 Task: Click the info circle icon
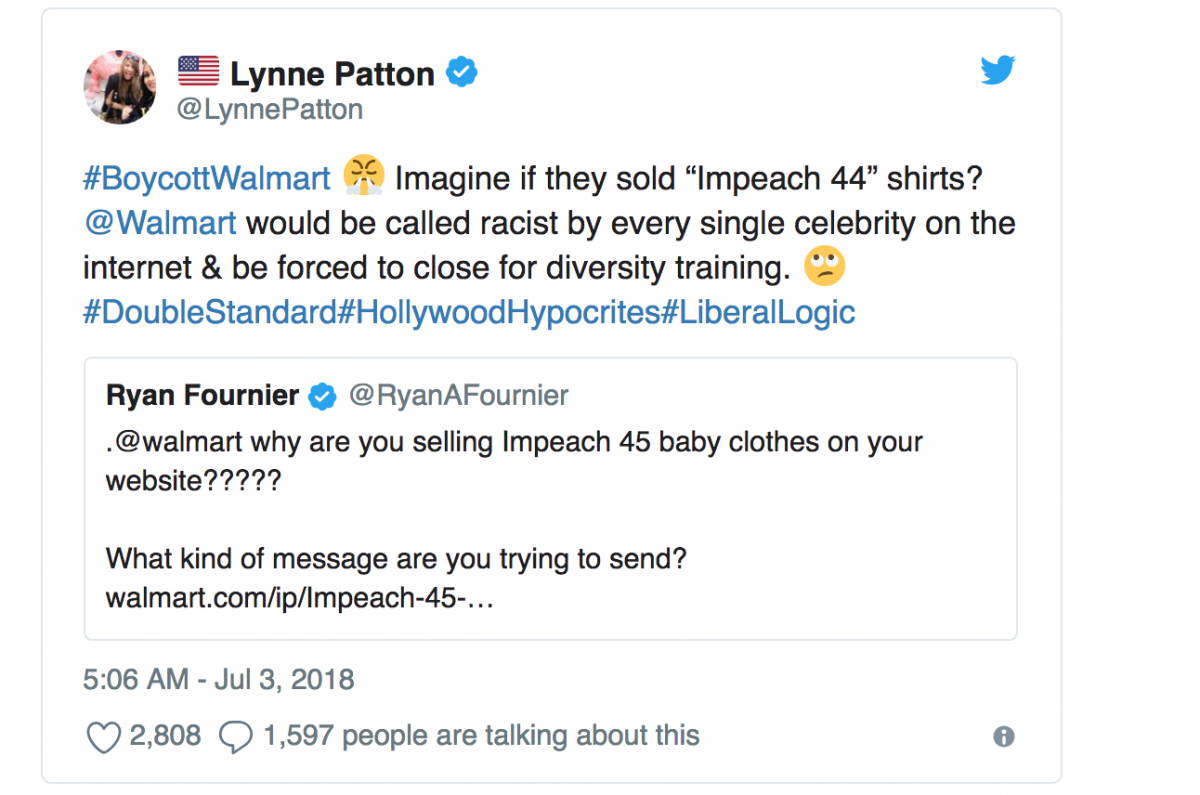click(1004, 738)
